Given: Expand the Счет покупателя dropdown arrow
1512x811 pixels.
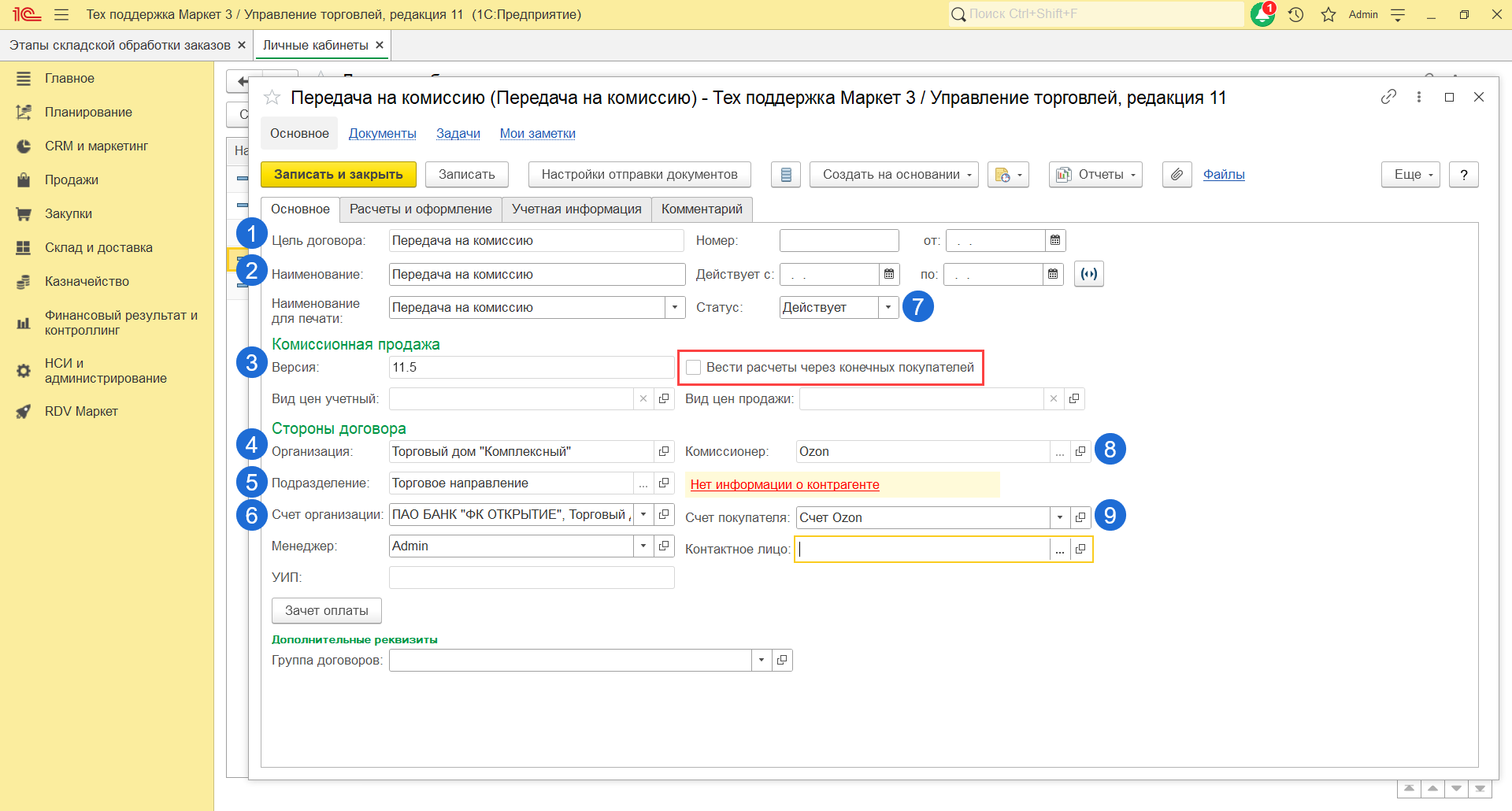Looking at the screenshot, I should click(x=1060, y=518).
